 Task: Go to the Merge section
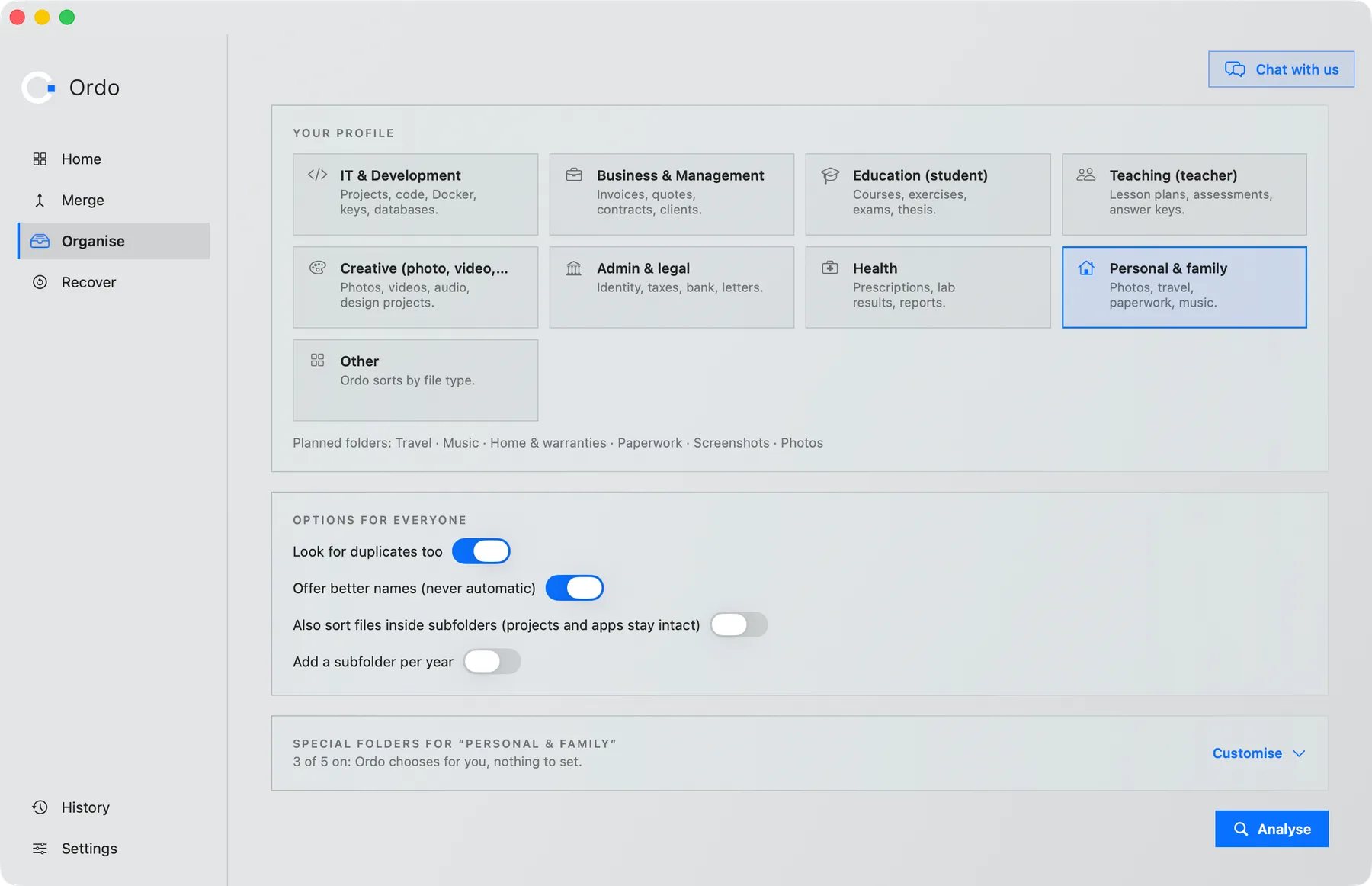click(114, 200)
